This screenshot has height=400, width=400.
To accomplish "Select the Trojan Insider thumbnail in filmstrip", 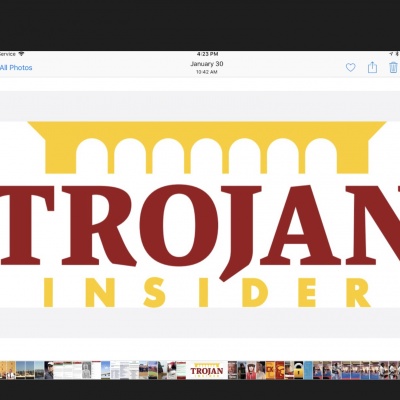I will 207,370.
